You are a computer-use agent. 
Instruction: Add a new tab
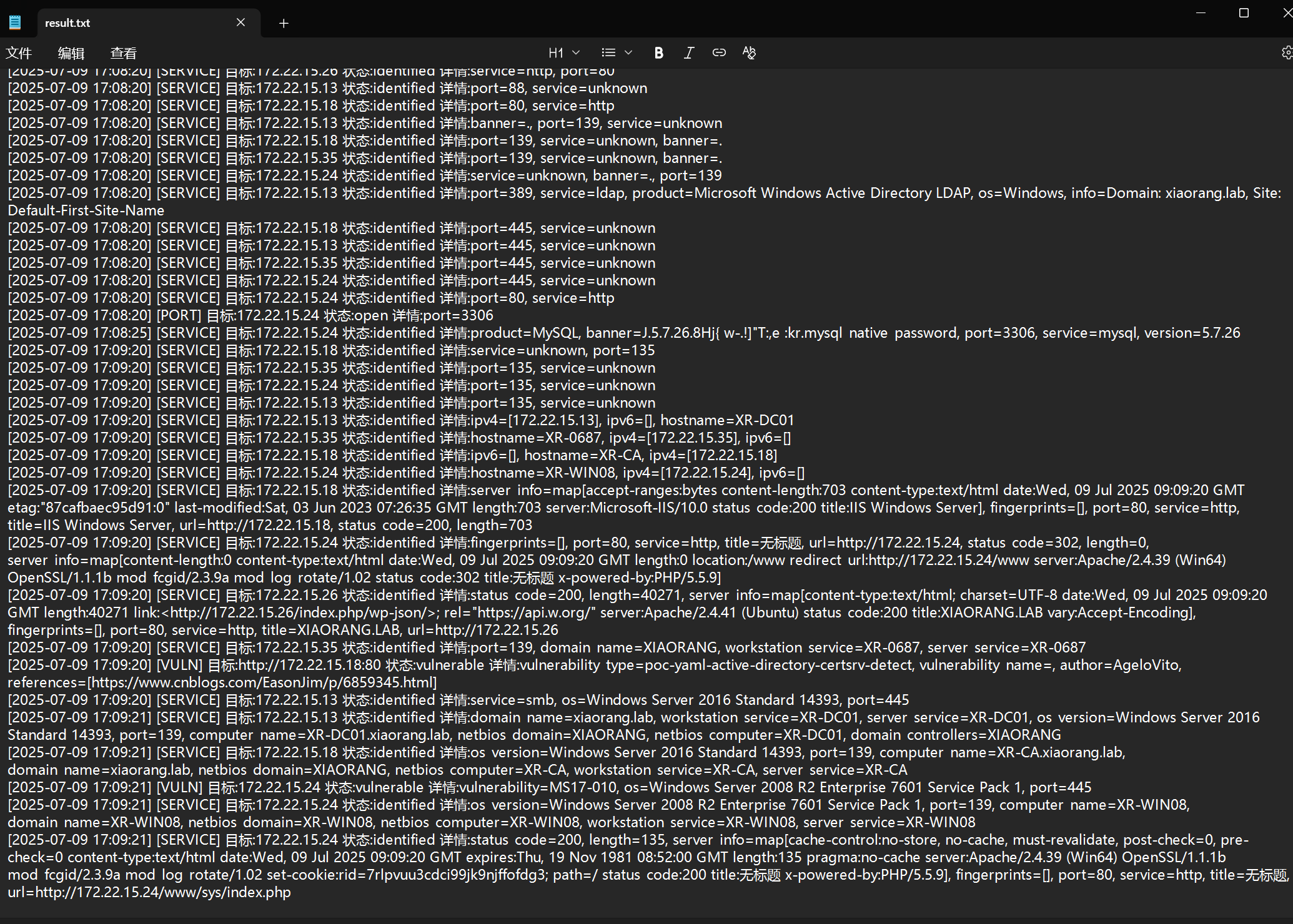tap(284, 23)
